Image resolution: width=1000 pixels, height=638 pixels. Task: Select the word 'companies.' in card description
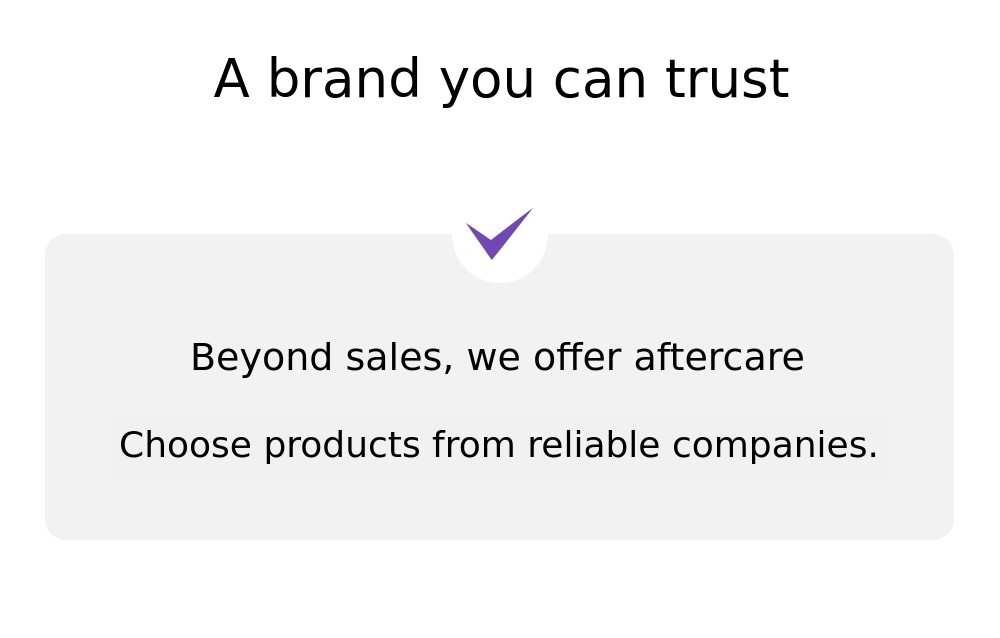click(x=776, y=445)
